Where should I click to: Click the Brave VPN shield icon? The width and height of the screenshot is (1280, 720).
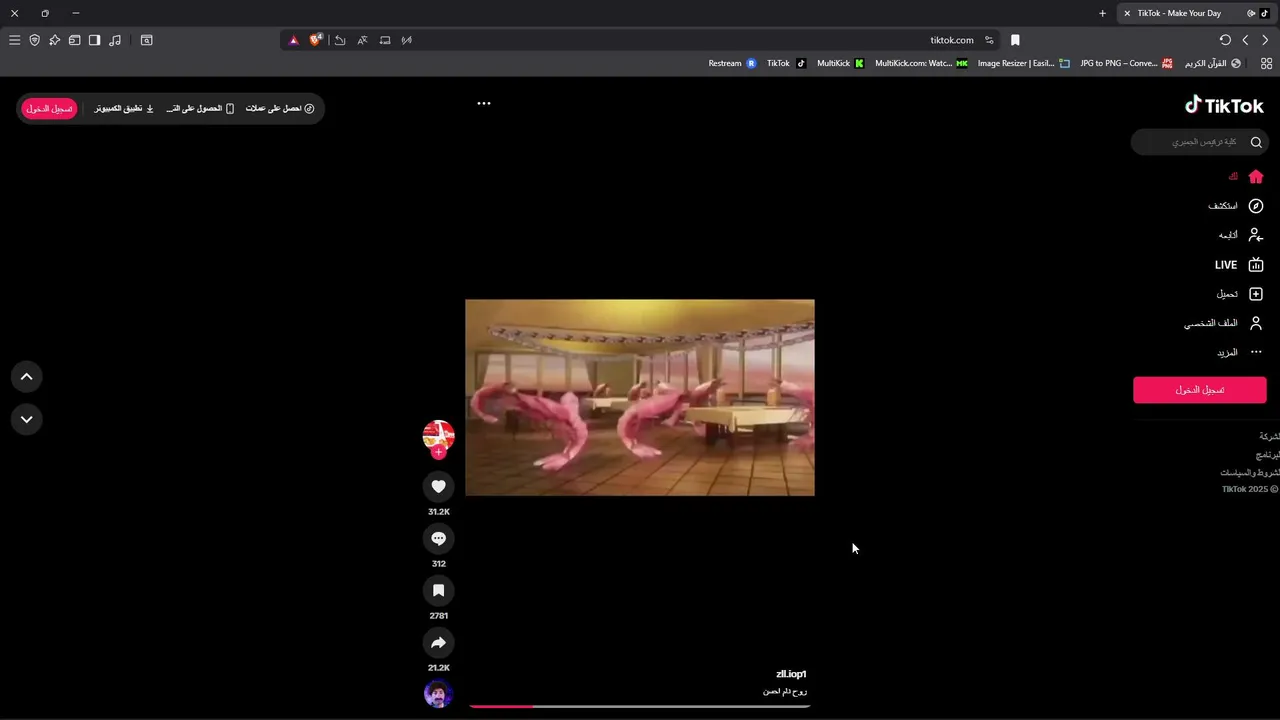[34, 40]
